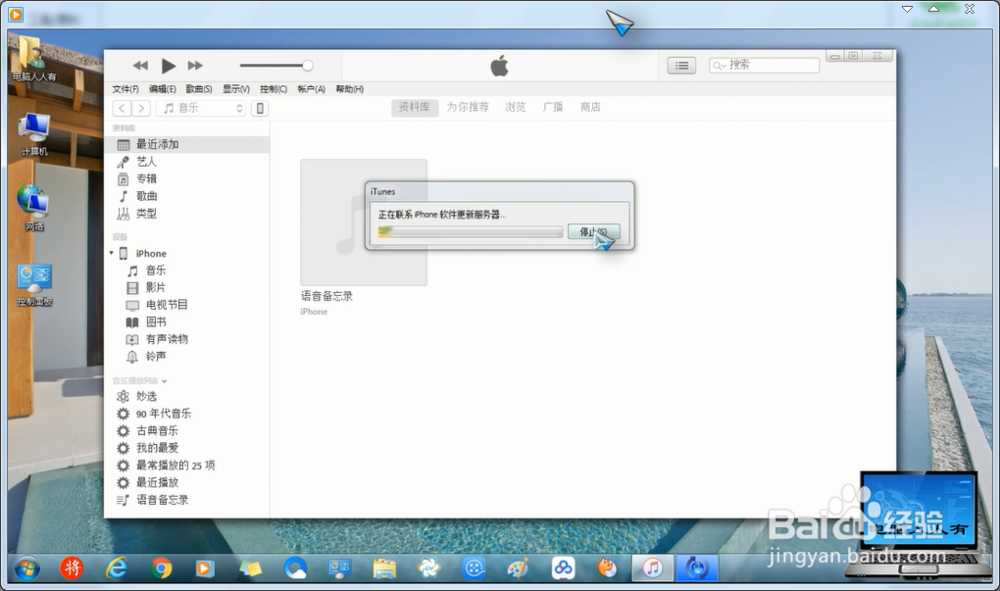The image size is (1000, 591).
Task: Click the list view icon beside search
Action: tap(681, 66)
